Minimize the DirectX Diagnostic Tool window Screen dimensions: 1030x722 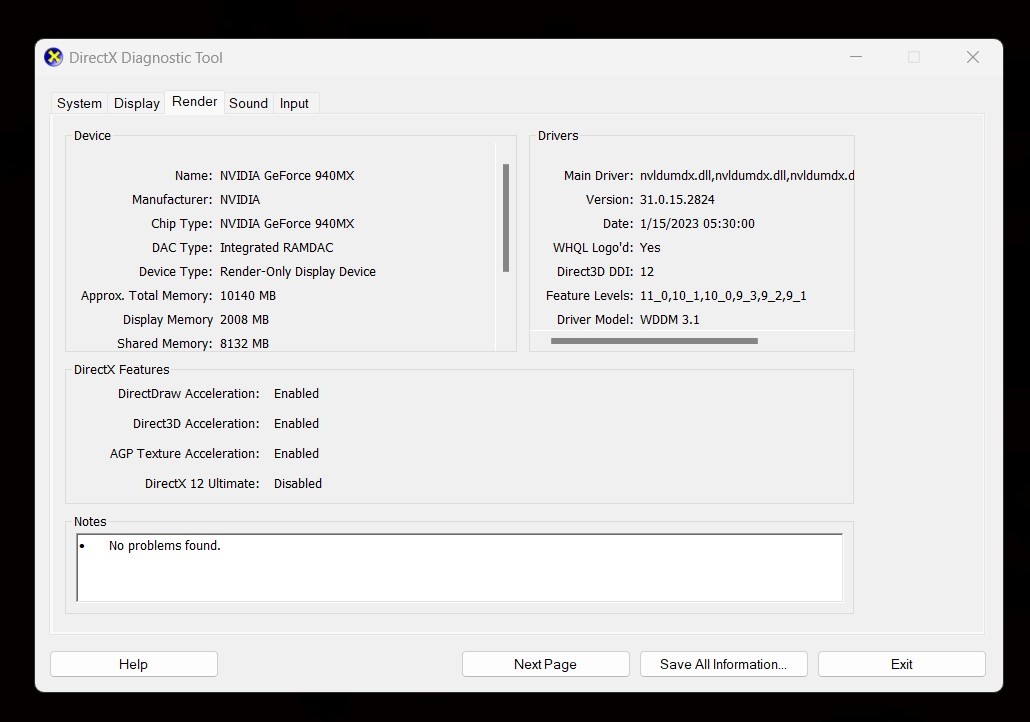coord(856,57)
